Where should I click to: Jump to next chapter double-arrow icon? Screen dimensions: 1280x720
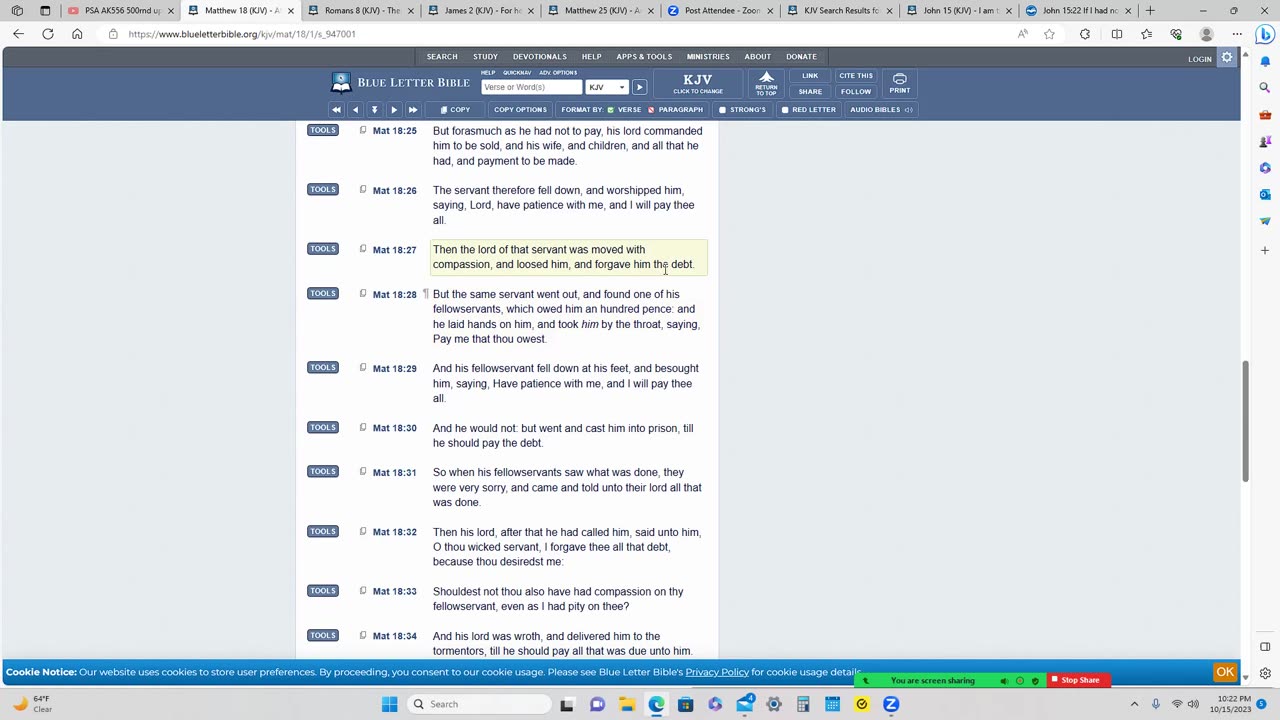(x=412, y=110)
